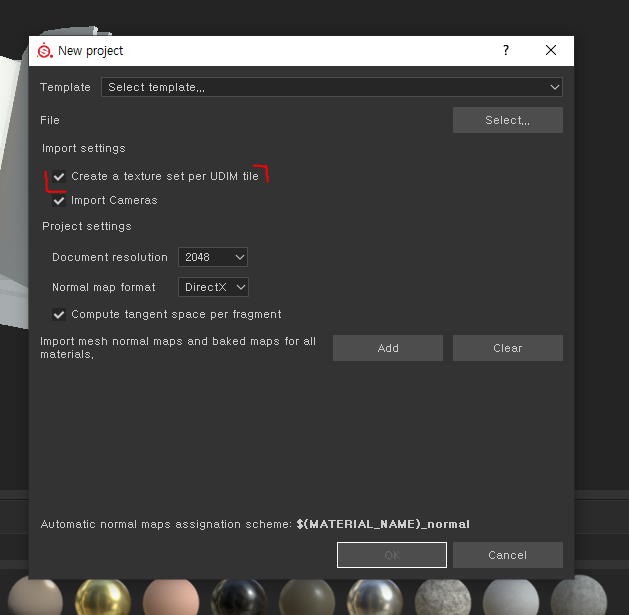Click the greyed-out OK button

pyautogui.click(x=392, y=555)
